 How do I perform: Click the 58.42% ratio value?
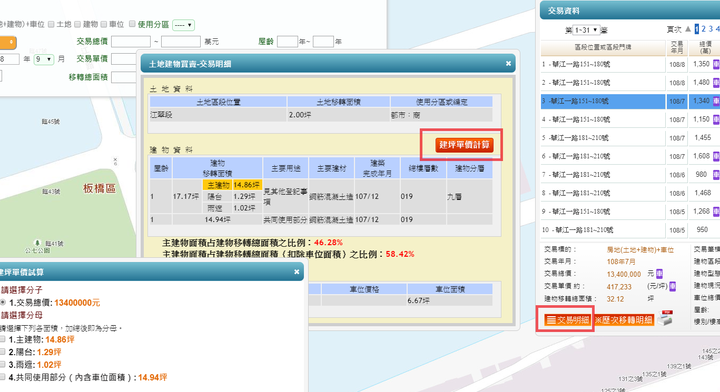399,254
